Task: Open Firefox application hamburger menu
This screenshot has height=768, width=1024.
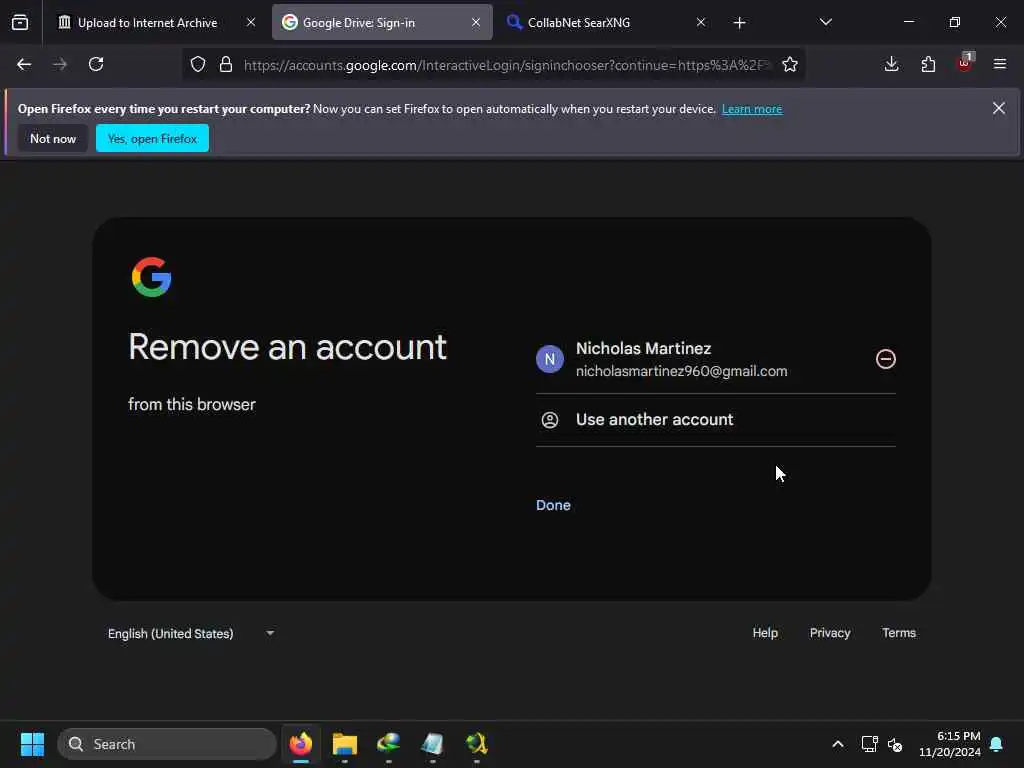Action: tap(1000, 64)
